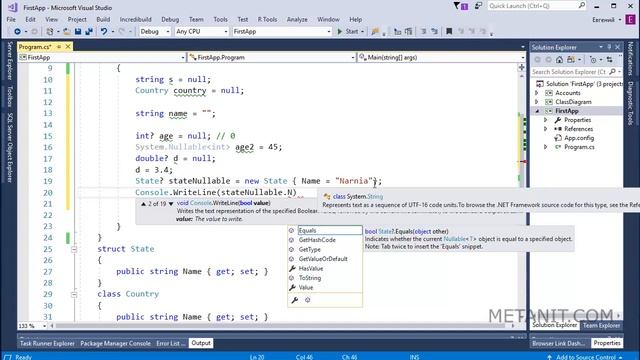Show next WriteLine overload with down arrow
This screenshot has height=360, width=640.
pyautogui.click(x=171, y=203)
